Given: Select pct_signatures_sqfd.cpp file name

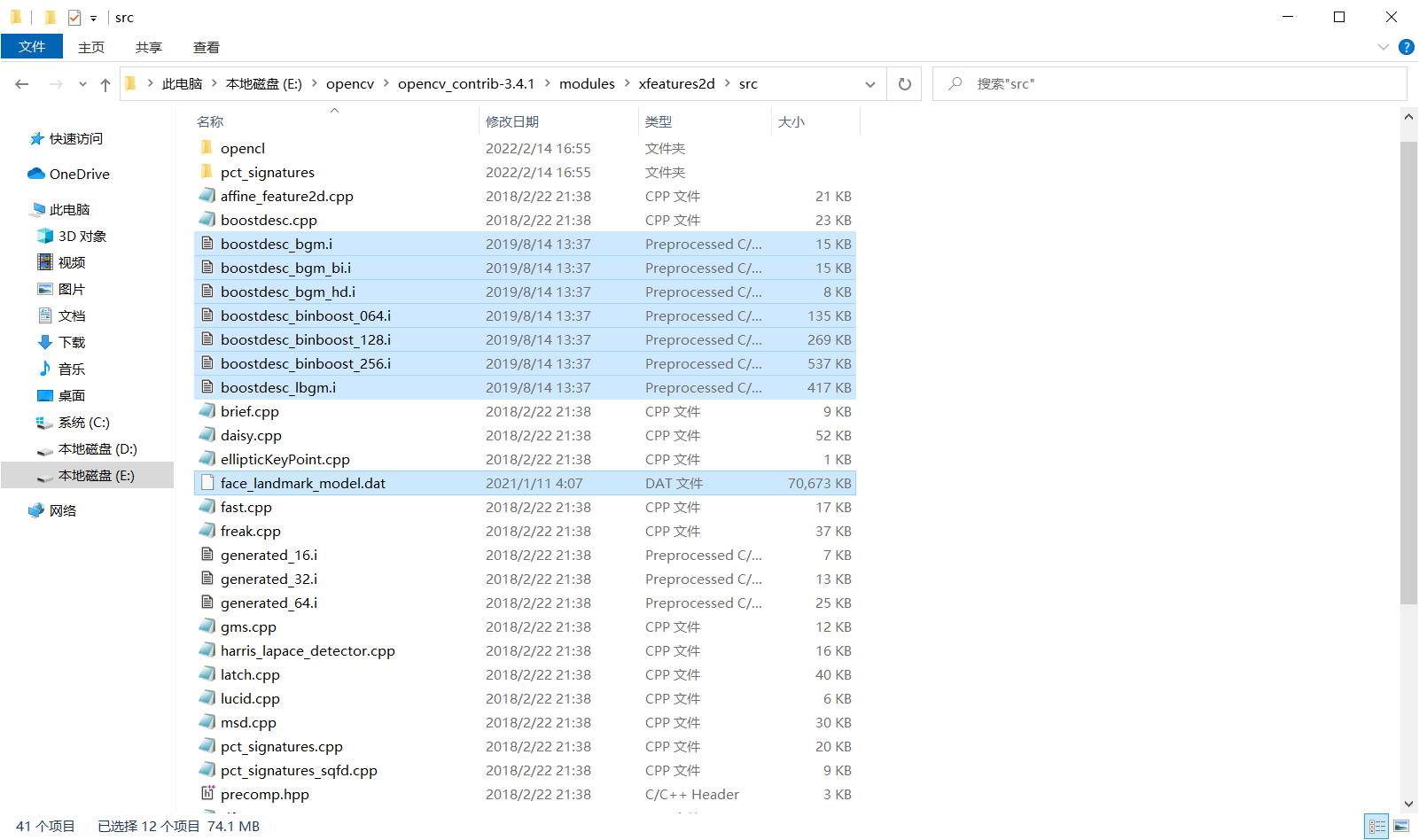Looking at the screenshot, I should click(x=299, y=771).
